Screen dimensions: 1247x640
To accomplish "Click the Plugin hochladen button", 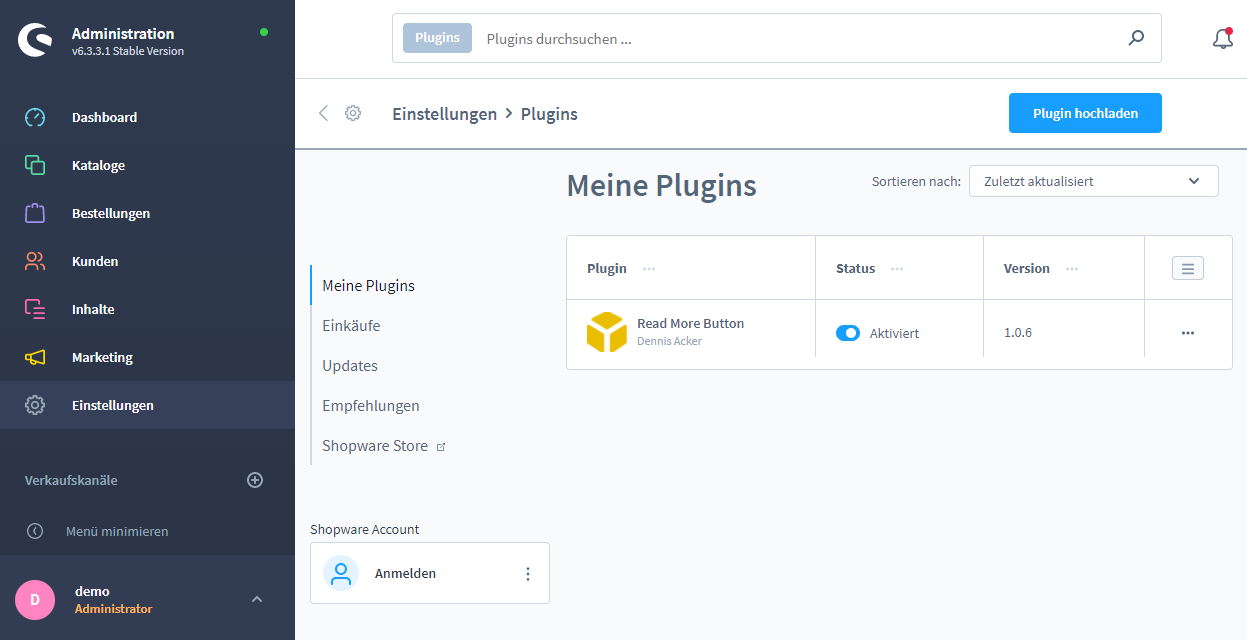I will (1085, 113).
